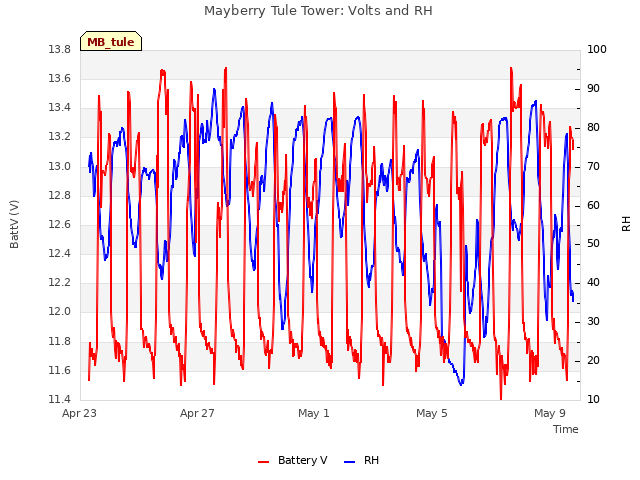
Task: Toggle the Battery V legend entry
Action: (x=293, y=460)
